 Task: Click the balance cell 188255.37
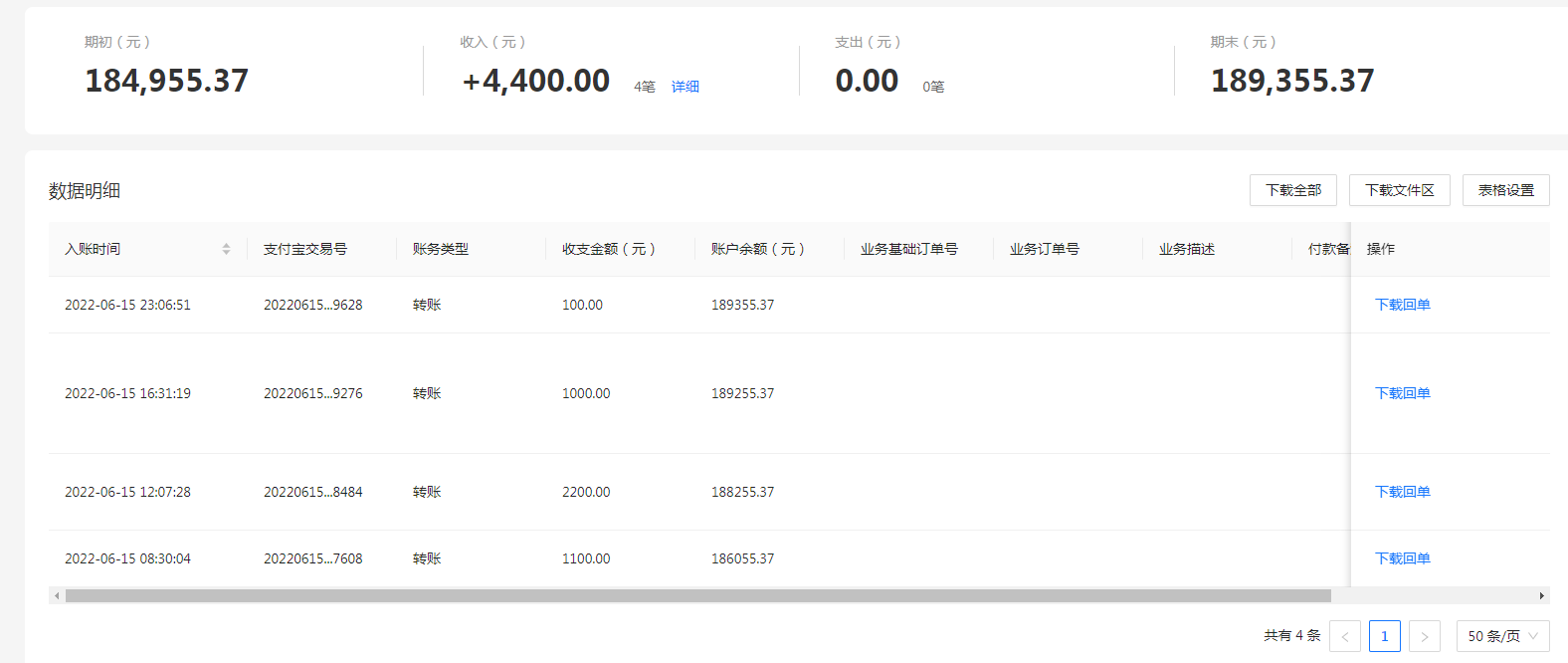click(x=742, y=492)
